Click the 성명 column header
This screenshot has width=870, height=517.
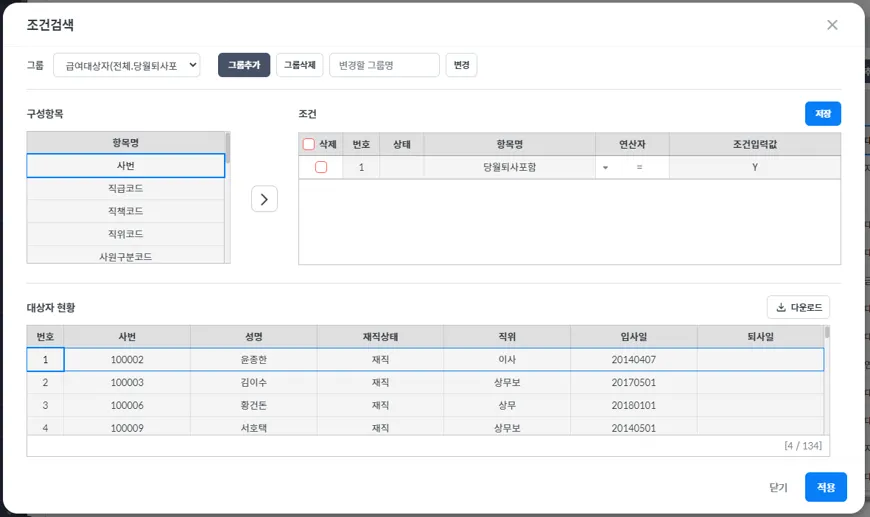point(254,337)
